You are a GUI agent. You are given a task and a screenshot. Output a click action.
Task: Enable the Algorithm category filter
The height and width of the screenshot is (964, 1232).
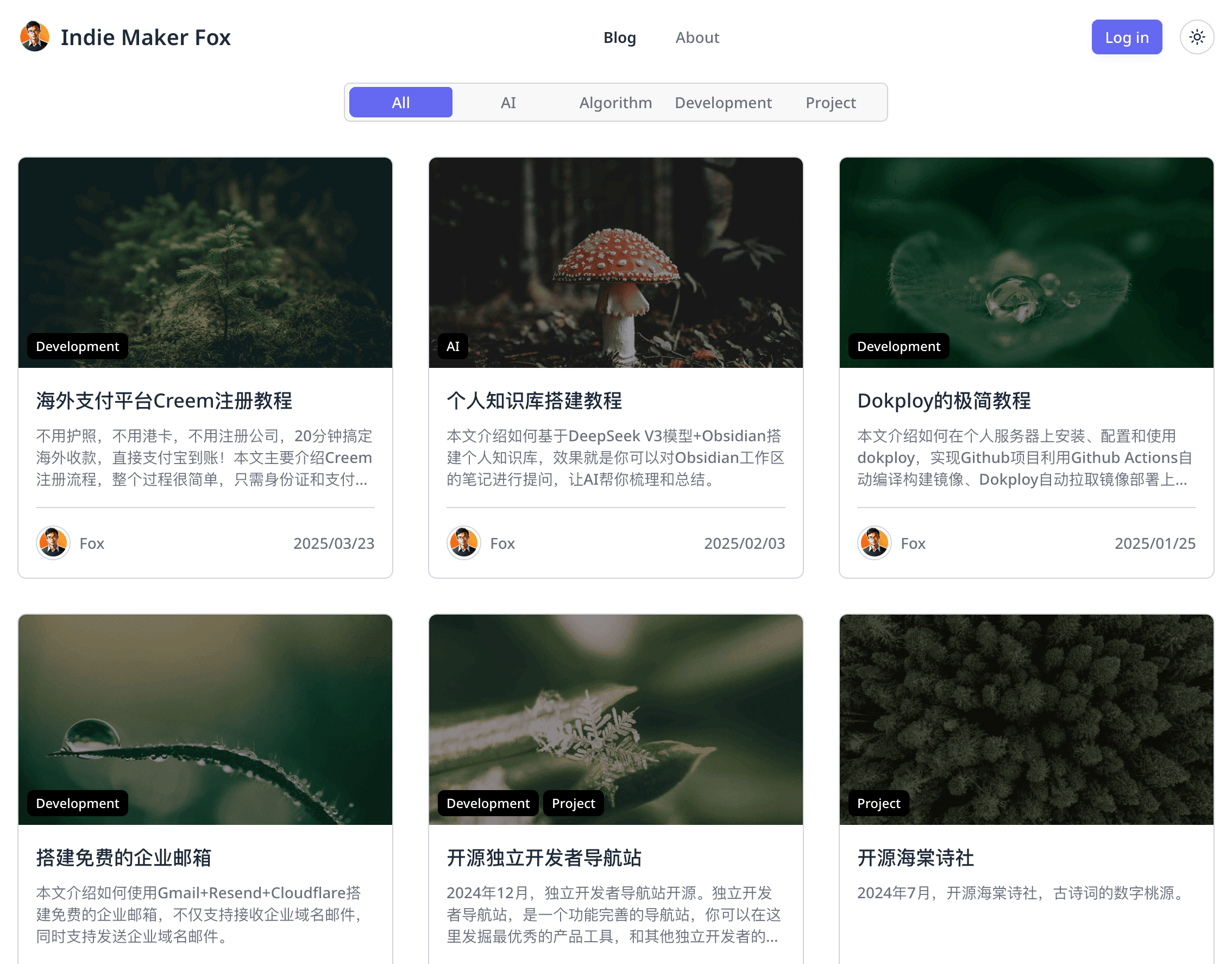(615, 102)
